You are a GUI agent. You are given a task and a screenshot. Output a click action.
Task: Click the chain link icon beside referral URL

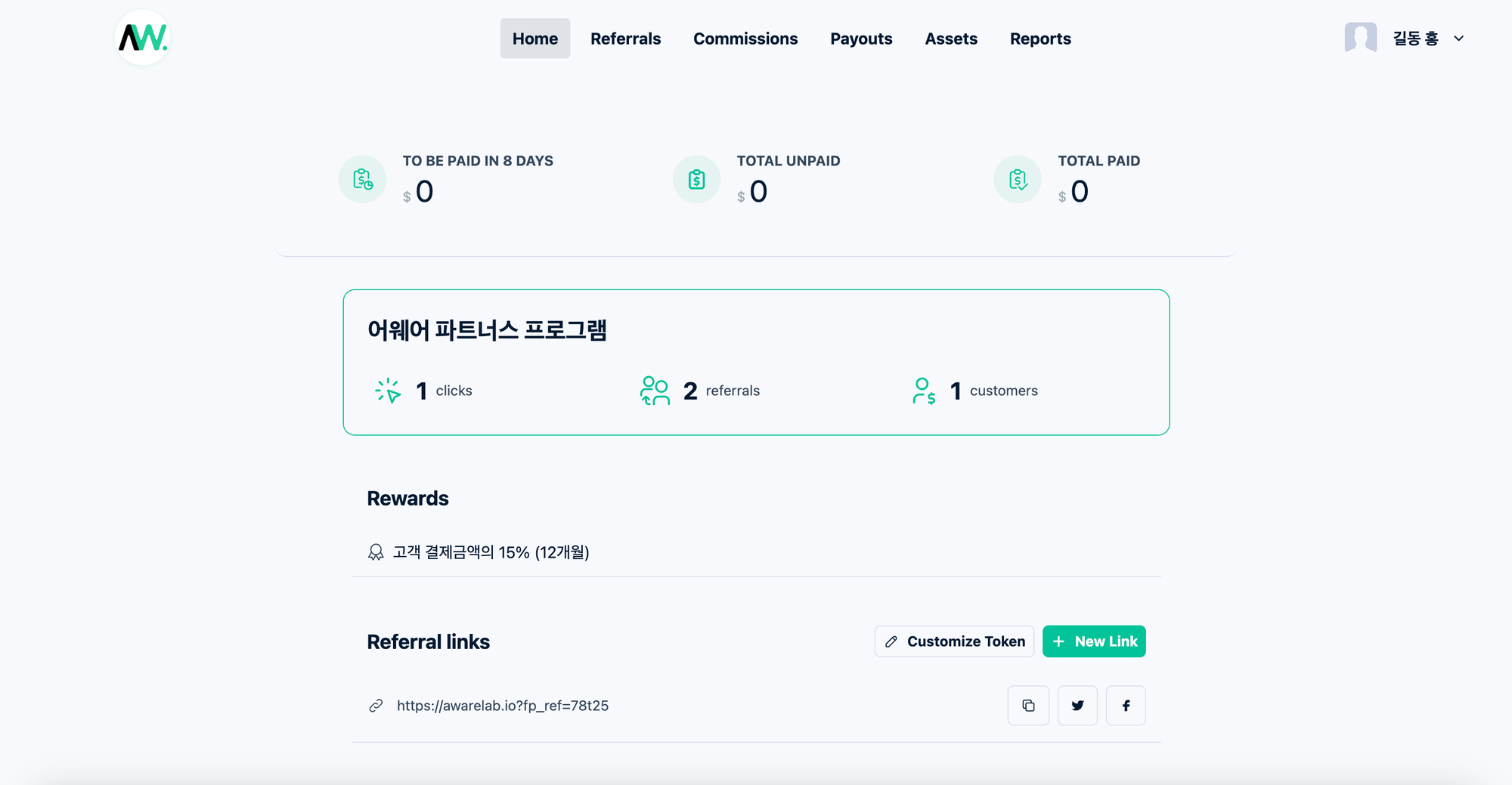(376, 706)
